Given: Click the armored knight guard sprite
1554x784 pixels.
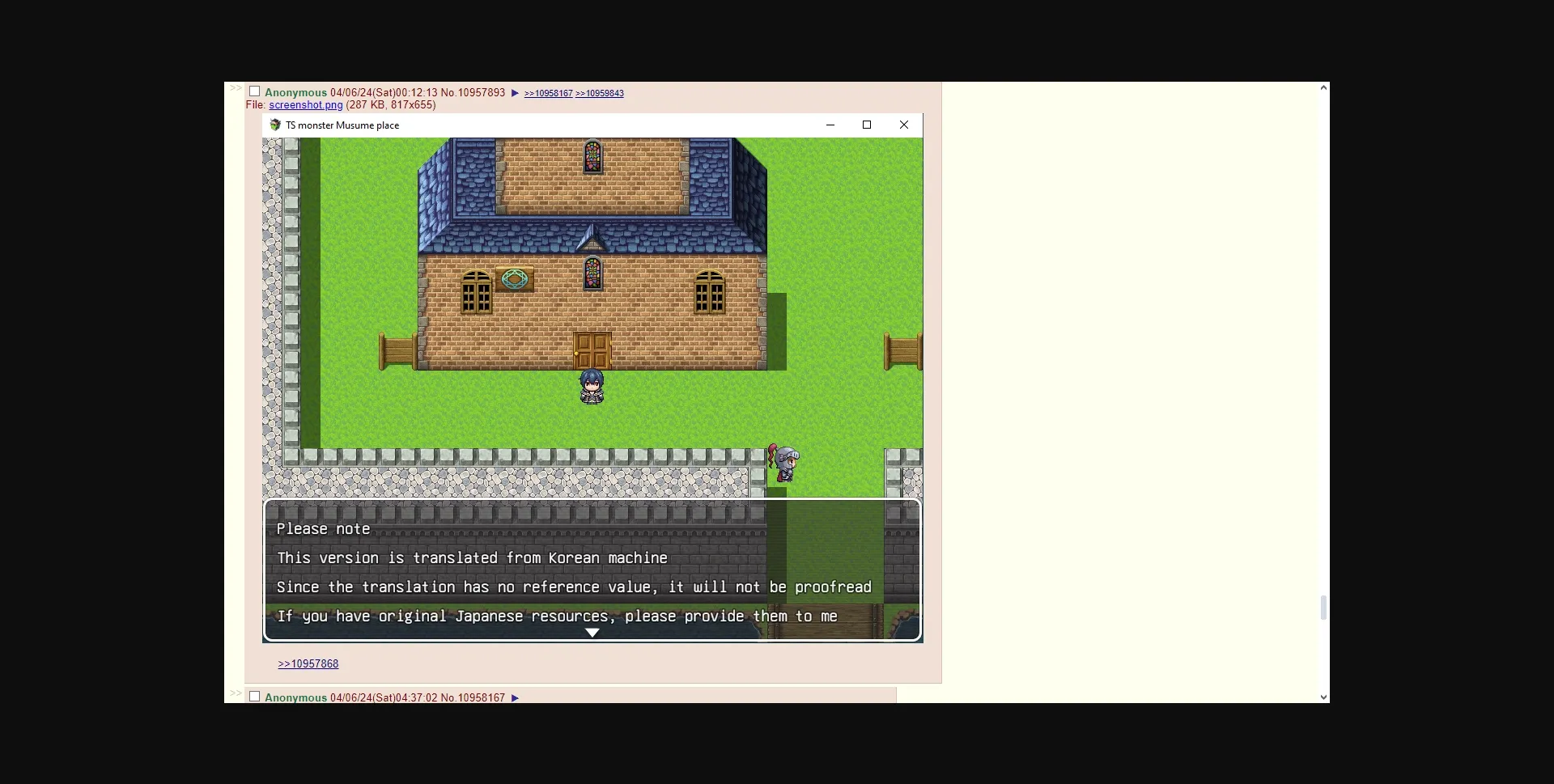Looking at the screenshot, I should tap(783, 464).
